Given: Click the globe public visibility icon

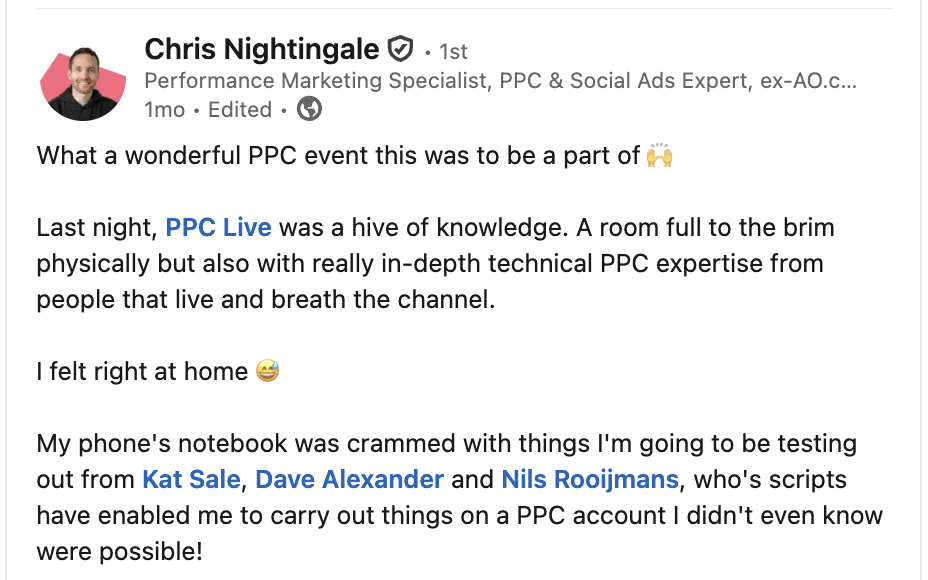Looking at the screenshot, I should coord(310,109).
